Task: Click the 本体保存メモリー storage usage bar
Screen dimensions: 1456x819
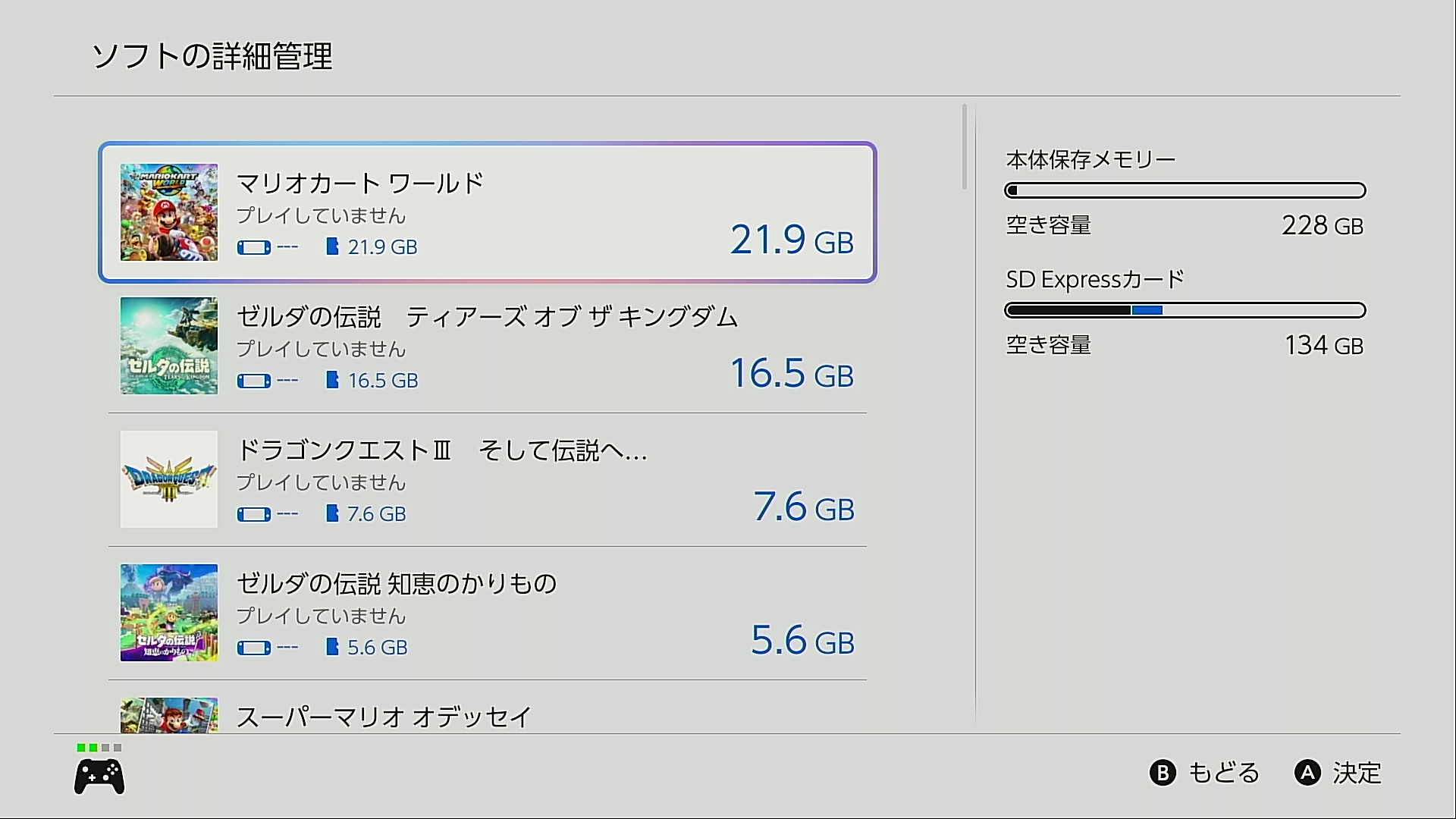Action: (1185, 190)
